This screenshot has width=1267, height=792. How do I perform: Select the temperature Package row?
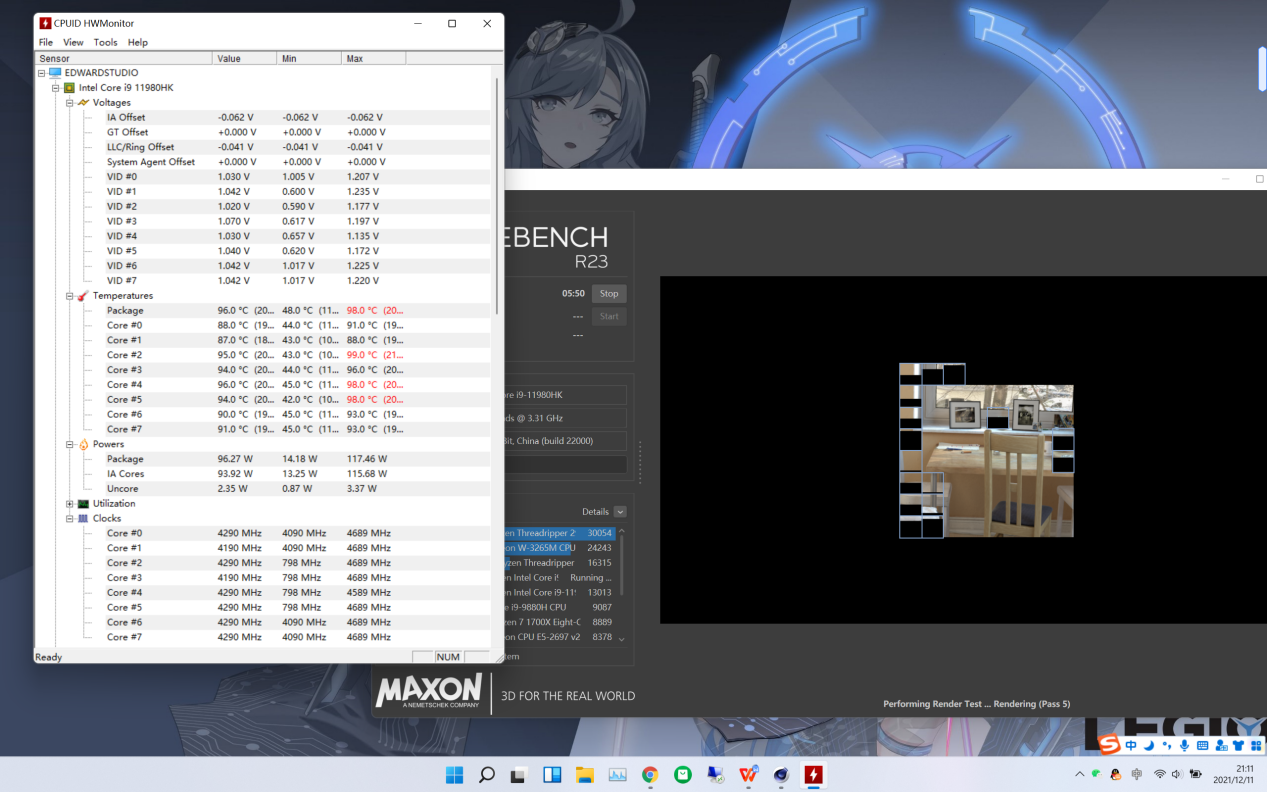point(298,310)
